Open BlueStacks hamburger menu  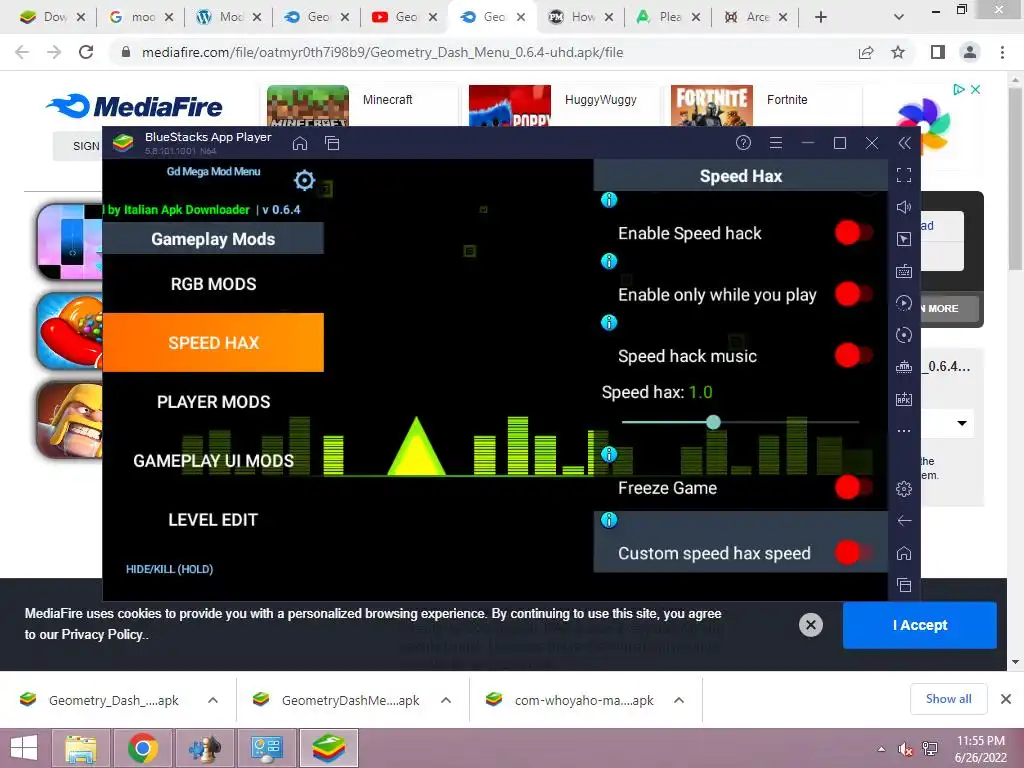776,143
